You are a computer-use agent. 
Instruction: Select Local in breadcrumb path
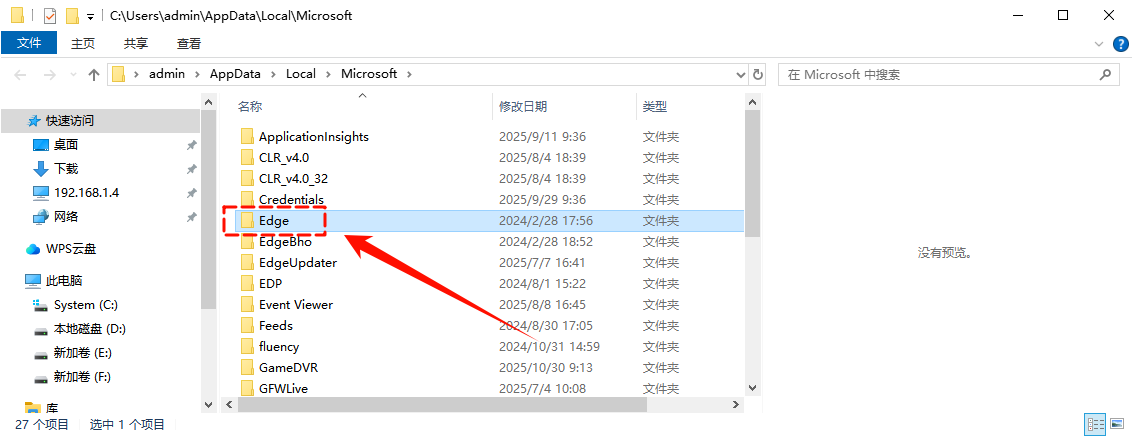[301, 74]
